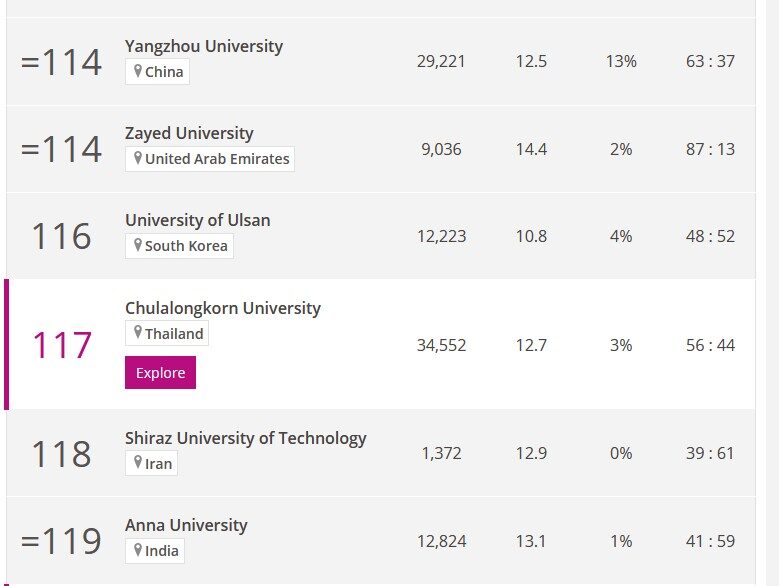Click the location pin beside South Korea

[138, 245]
